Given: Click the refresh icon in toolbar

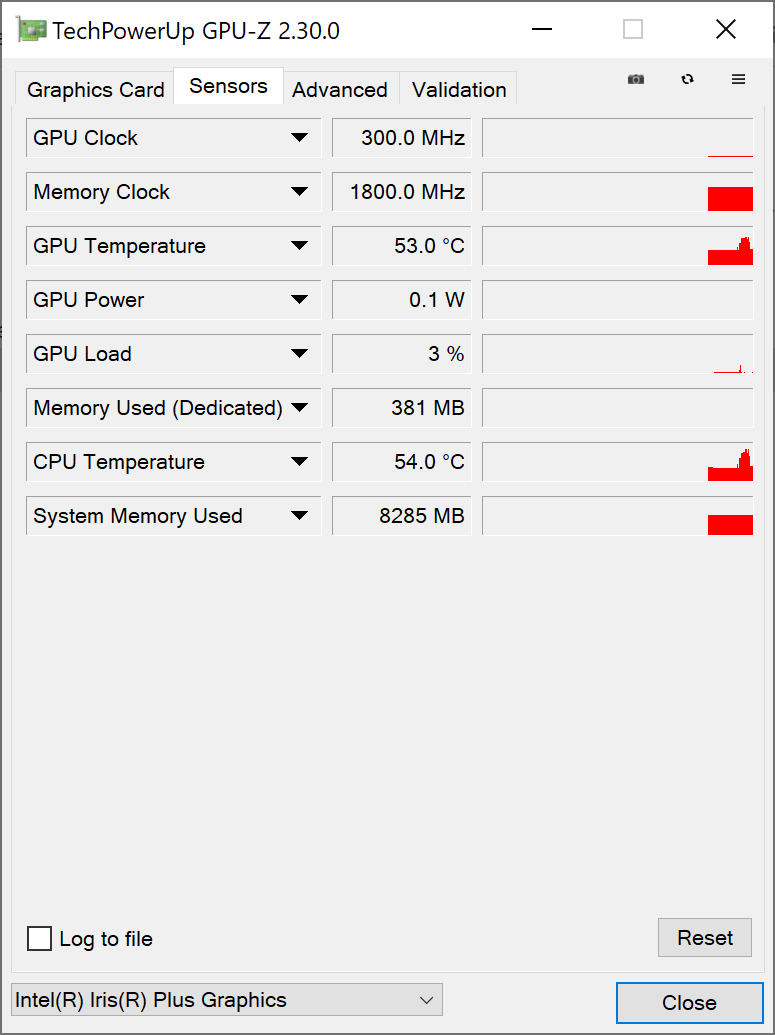Looking at the screenshot, I should click(x=687, y=79).
